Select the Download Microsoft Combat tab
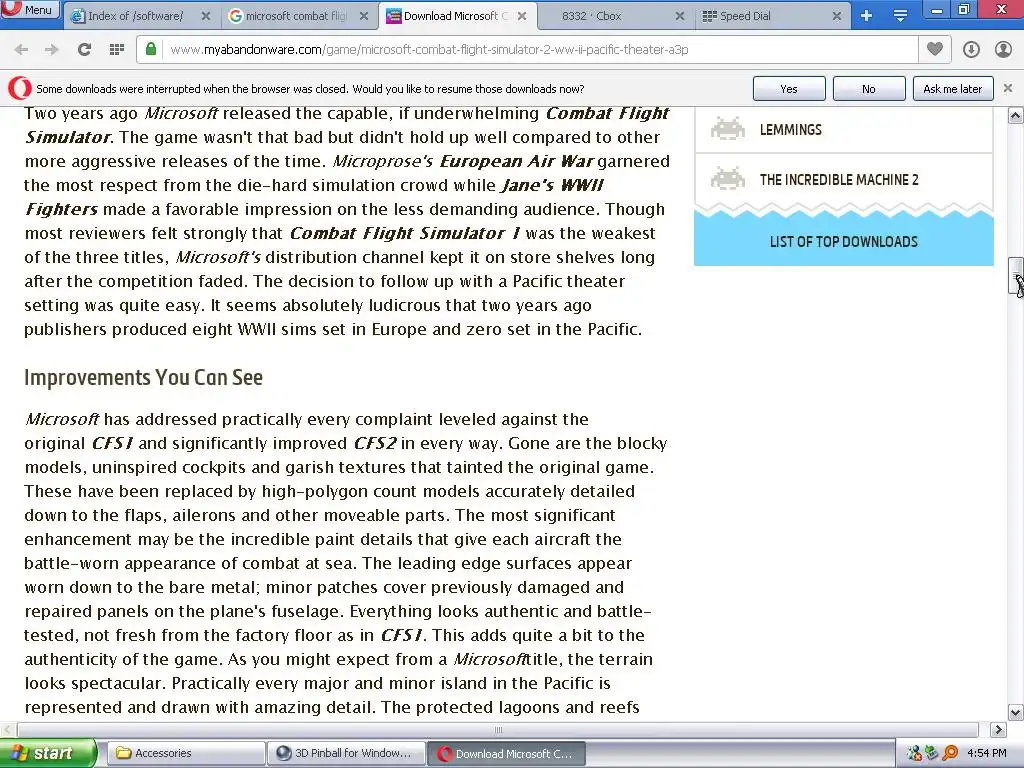 [x=457, y=16]
